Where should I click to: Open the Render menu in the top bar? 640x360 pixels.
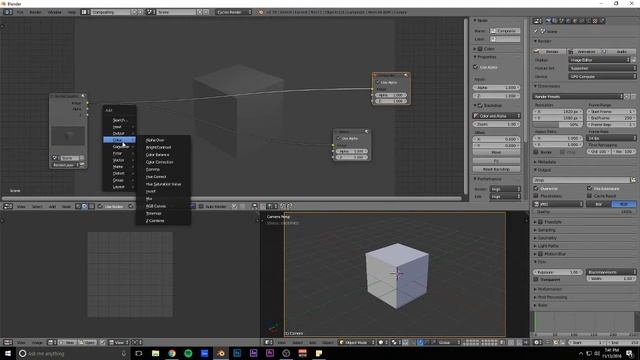point(35,12)
